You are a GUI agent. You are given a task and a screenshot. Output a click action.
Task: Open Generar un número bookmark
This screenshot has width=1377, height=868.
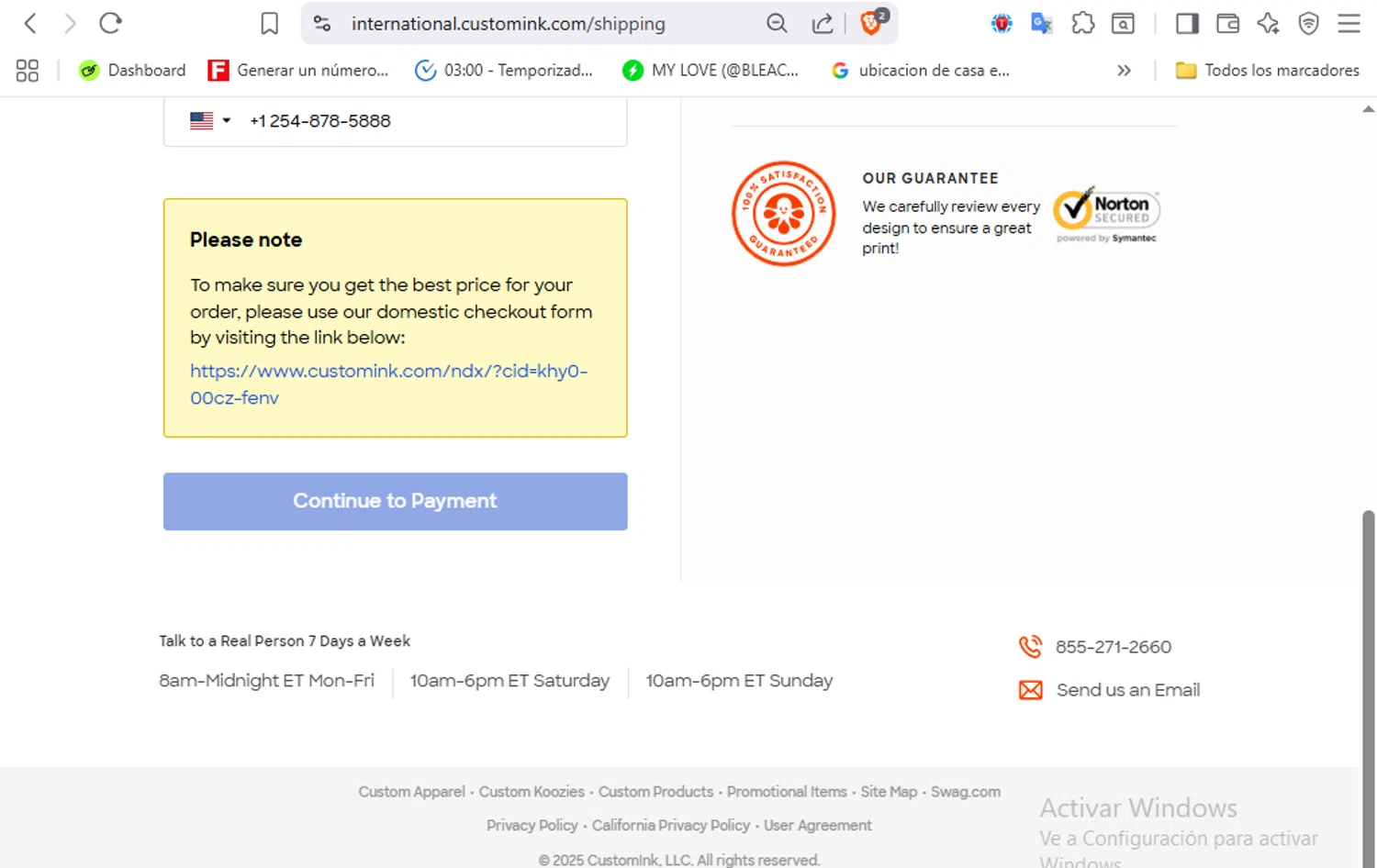tap(298, 71)
